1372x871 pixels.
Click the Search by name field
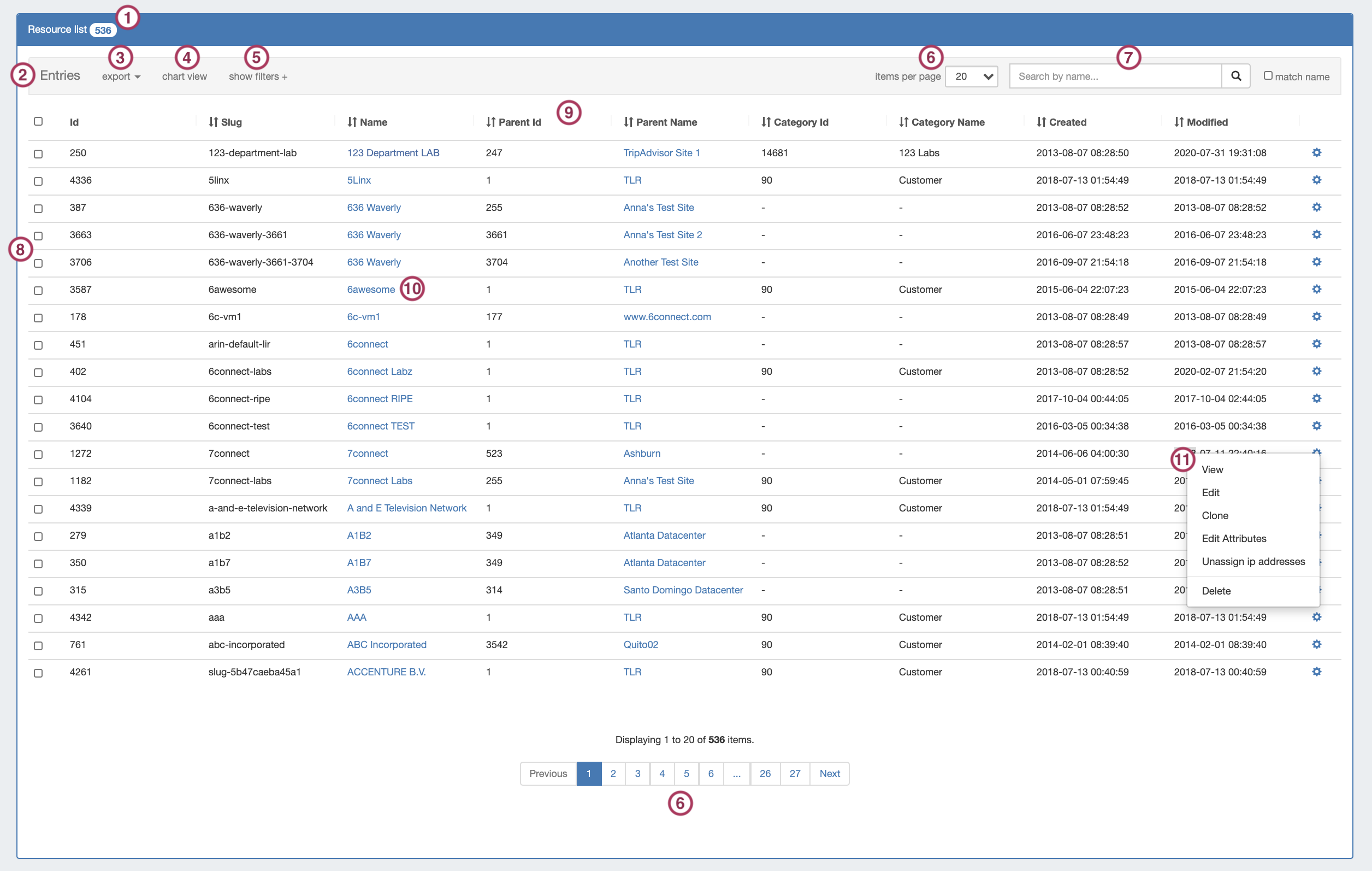1114,76
